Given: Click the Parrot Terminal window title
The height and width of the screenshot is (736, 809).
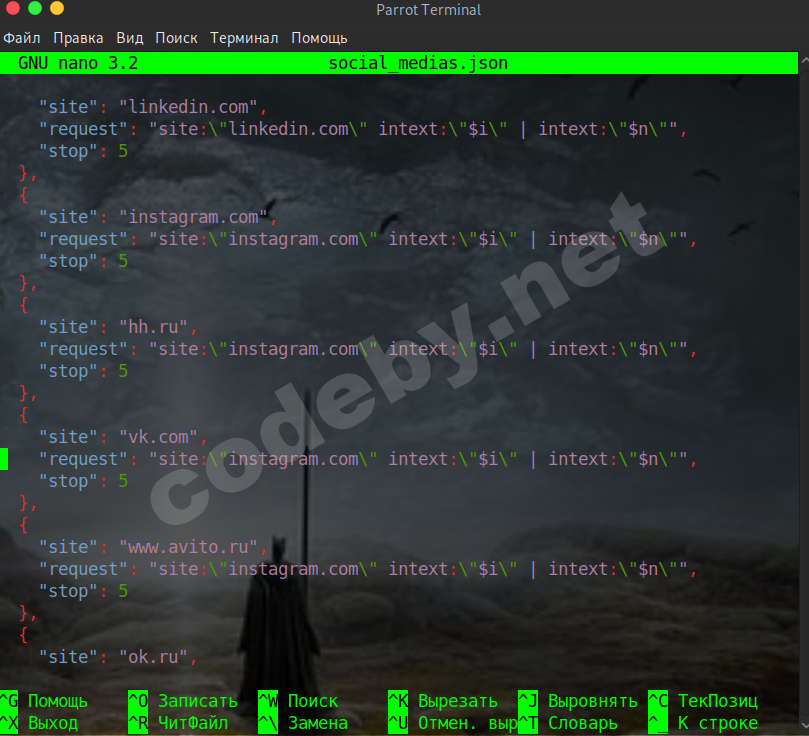Looking at the screenshot, I should click(x=428, y=10).
